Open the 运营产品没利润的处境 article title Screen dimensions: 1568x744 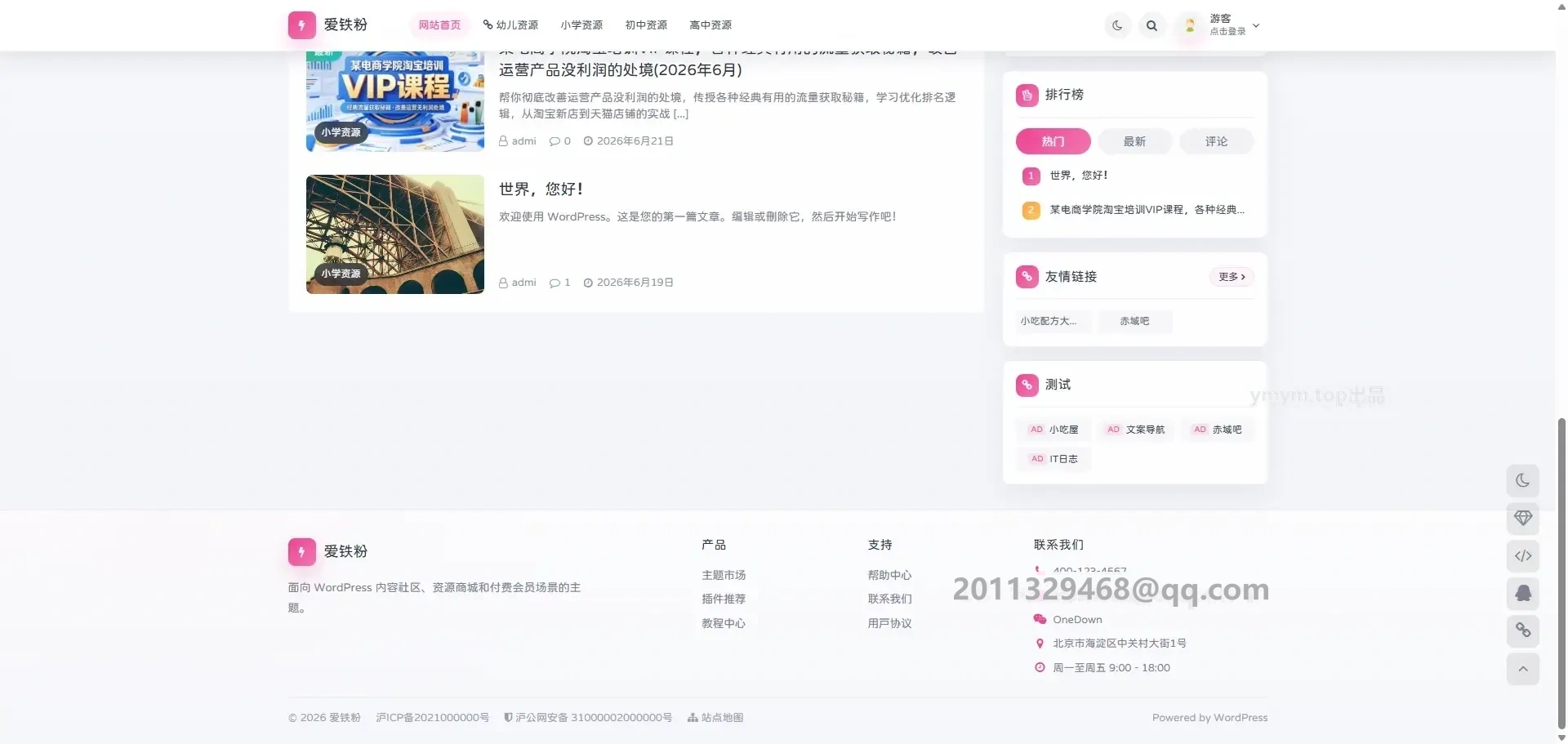621,69
